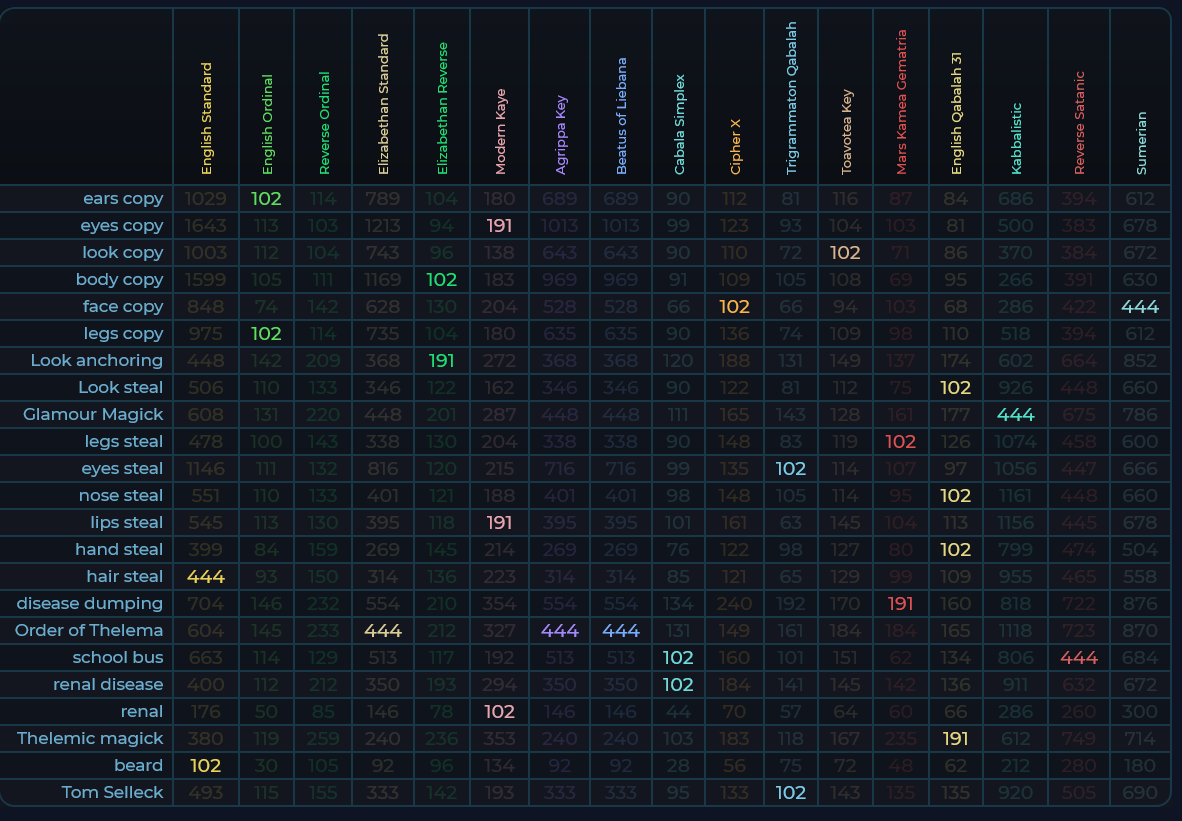Click the 'Order of Thelema' row label
Screen dimensions: 1182x821
(x=89, y=630)
